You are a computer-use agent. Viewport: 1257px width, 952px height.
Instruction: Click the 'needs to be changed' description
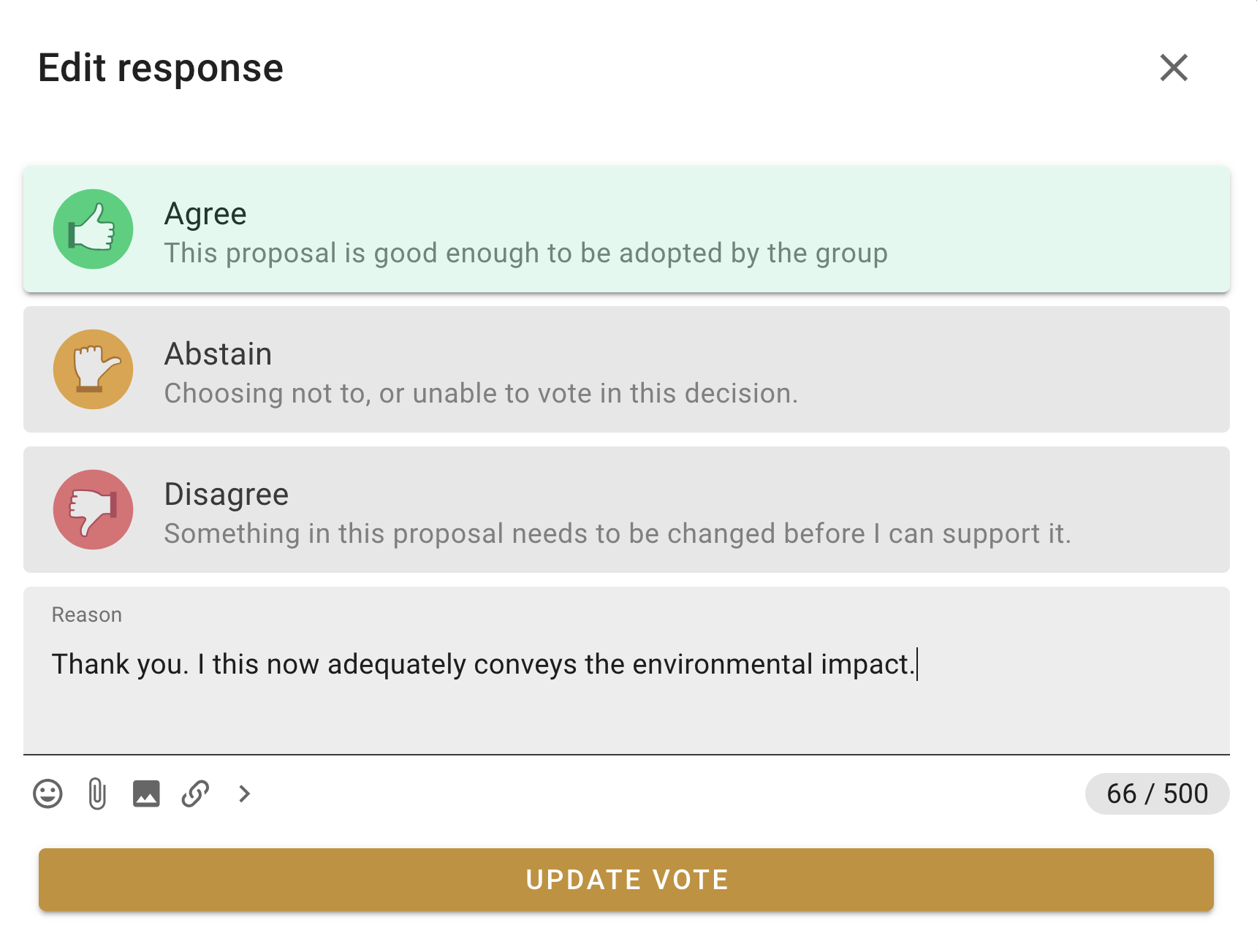[x=617, y=534]
